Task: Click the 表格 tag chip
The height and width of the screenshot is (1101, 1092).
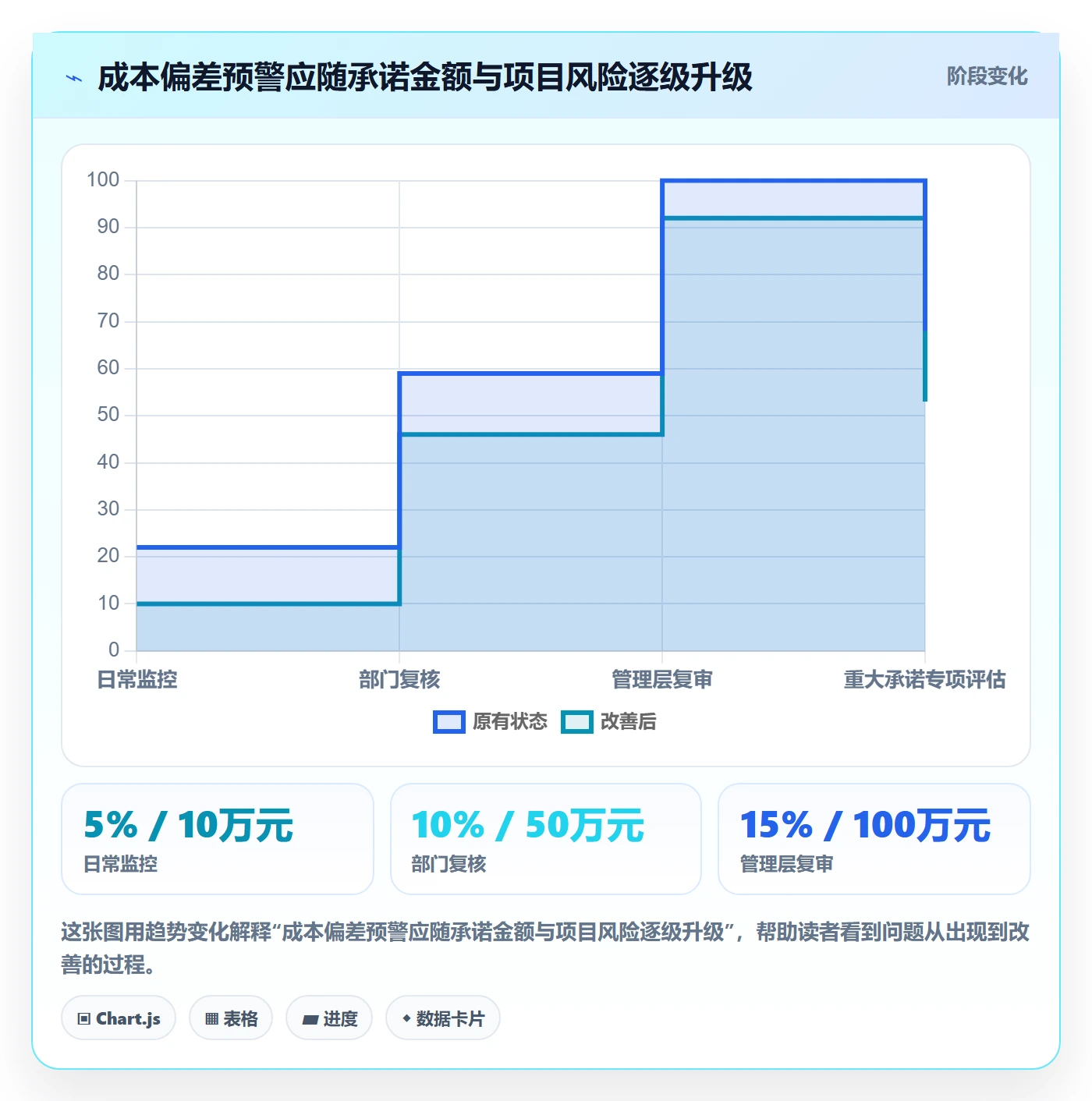Action: click(x=231, y=1018)
